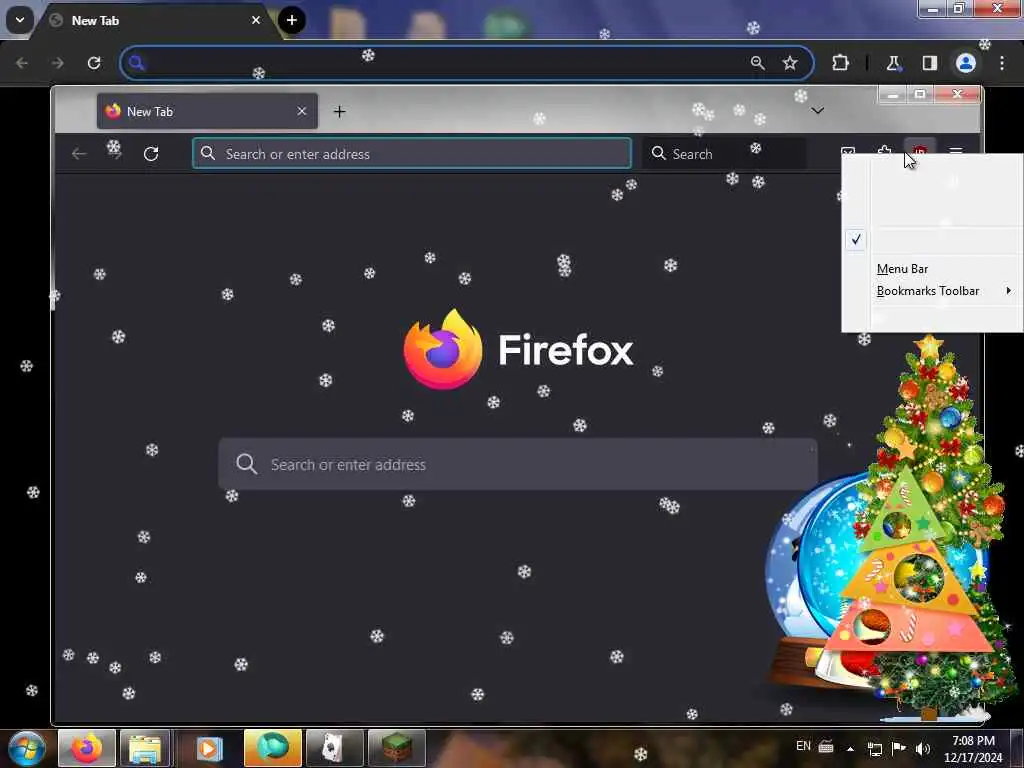Open the outer browser's three-dot menu
Image resolution: width=1024 pixels, height=768 pixels.
coord(1002,63)
